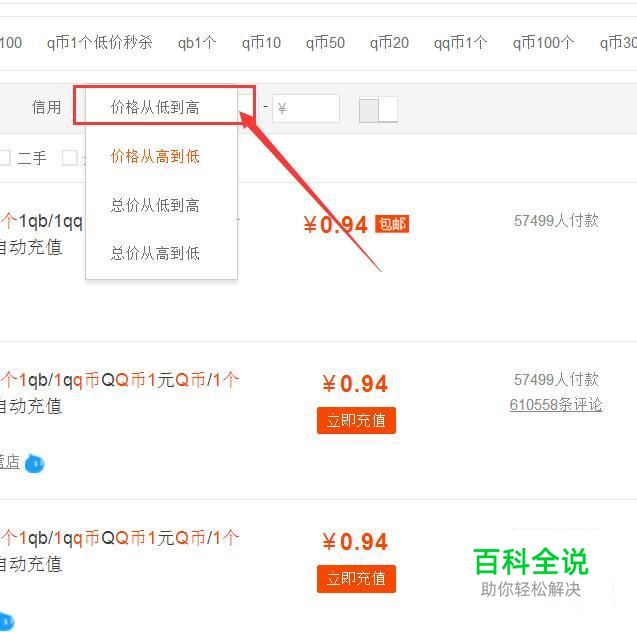Open the 610558条评论 link
This screenshot has height=632, width=637.
click(556, 405)
